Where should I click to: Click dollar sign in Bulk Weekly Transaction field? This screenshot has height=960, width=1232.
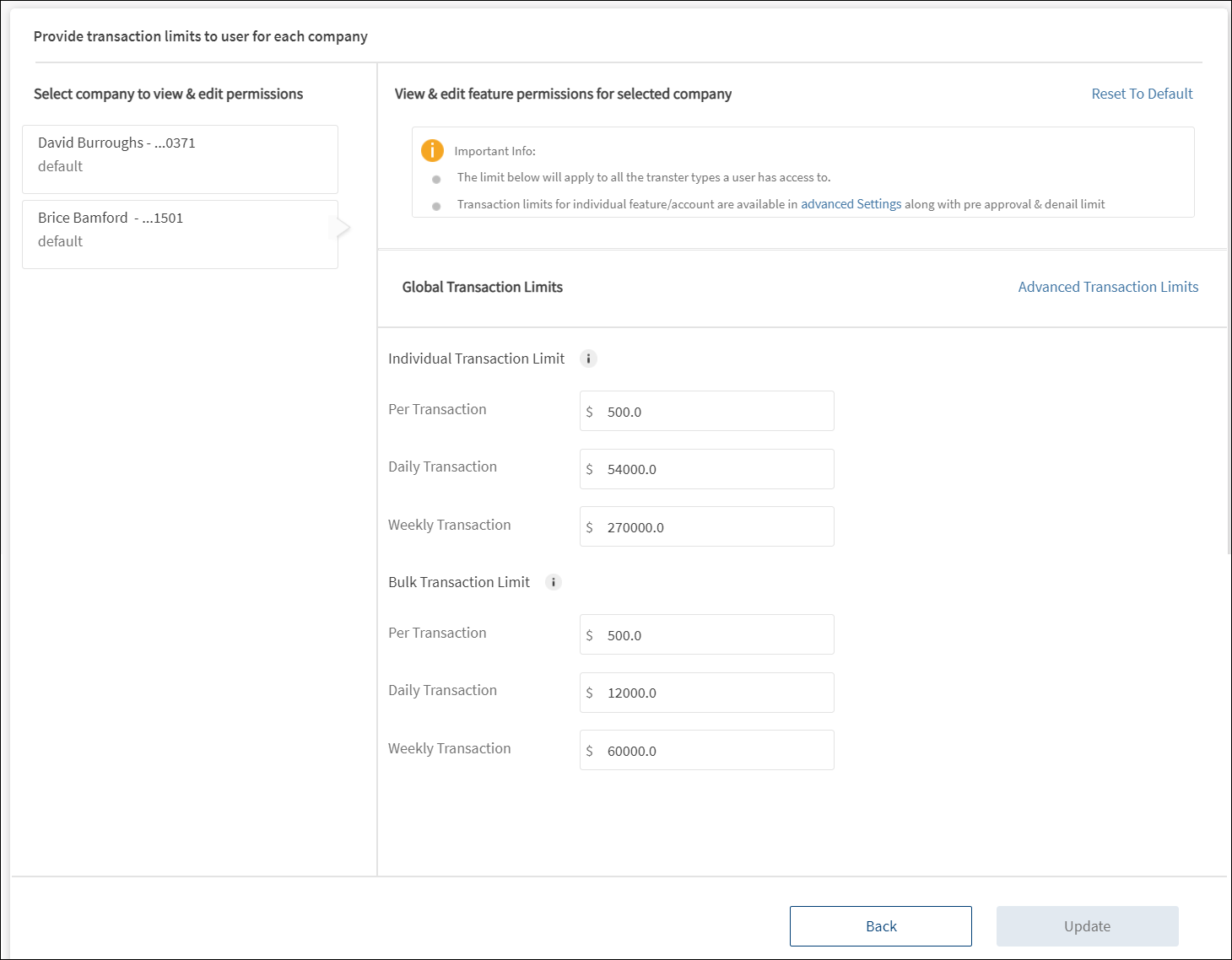[589, 751]
